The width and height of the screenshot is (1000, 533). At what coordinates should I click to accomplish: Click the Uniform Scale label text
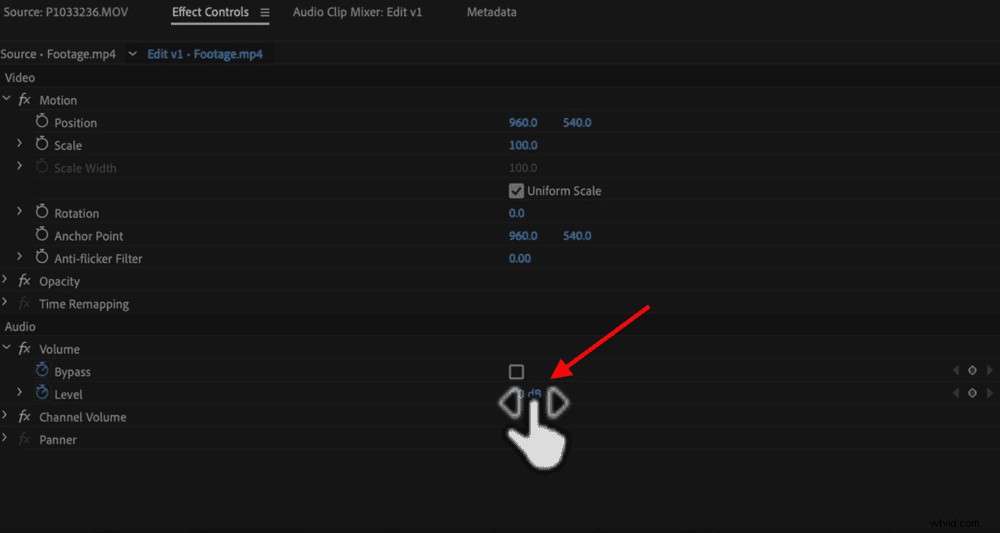point(564,191)
